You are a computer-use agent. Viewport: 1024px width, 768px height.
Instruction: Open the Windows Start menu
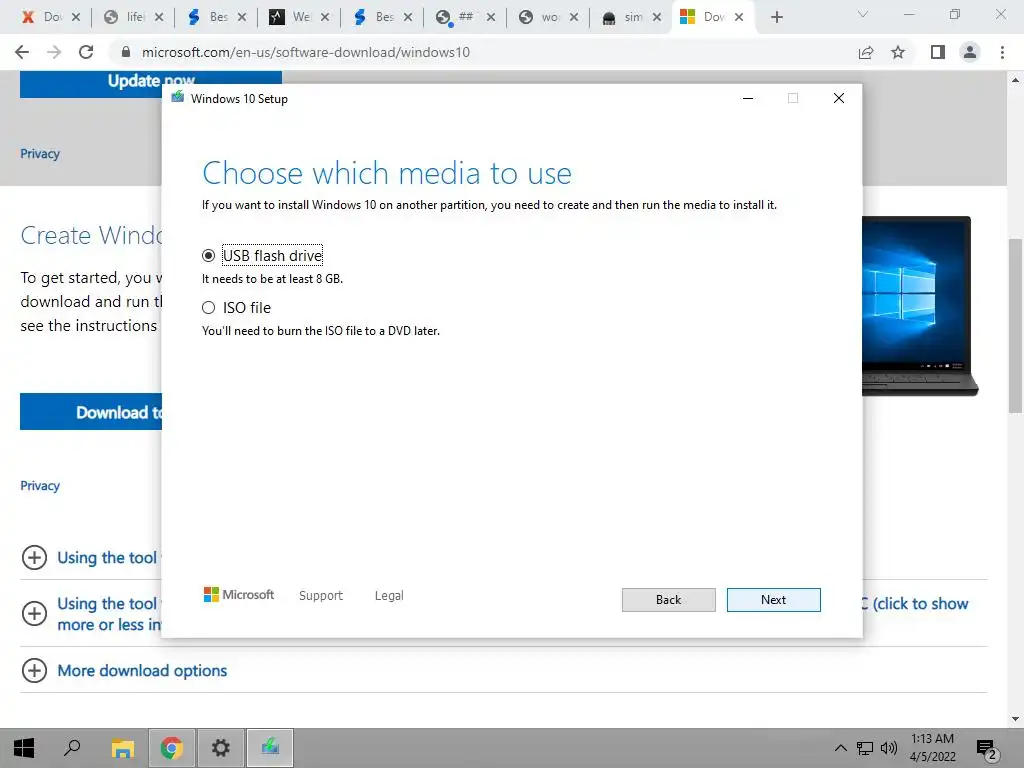point(24,748)
